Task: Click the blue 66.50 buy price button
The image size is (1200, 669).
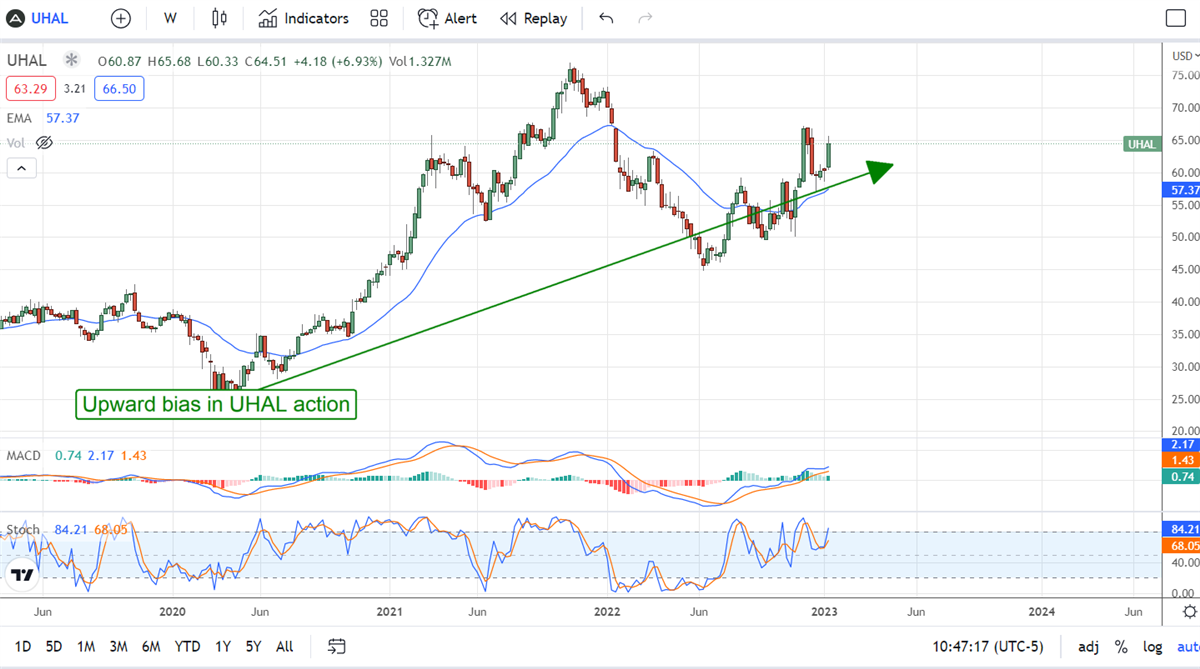Action: (119, 89)
